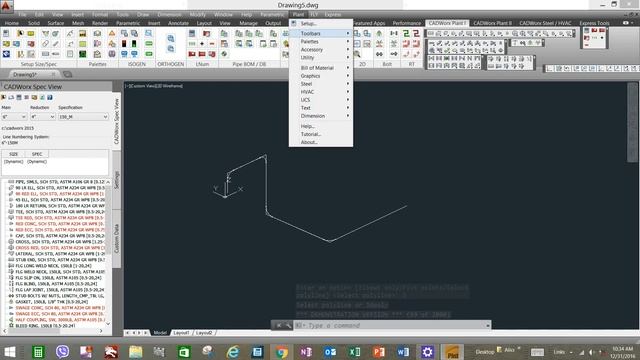Select the Model space tab

160,333
